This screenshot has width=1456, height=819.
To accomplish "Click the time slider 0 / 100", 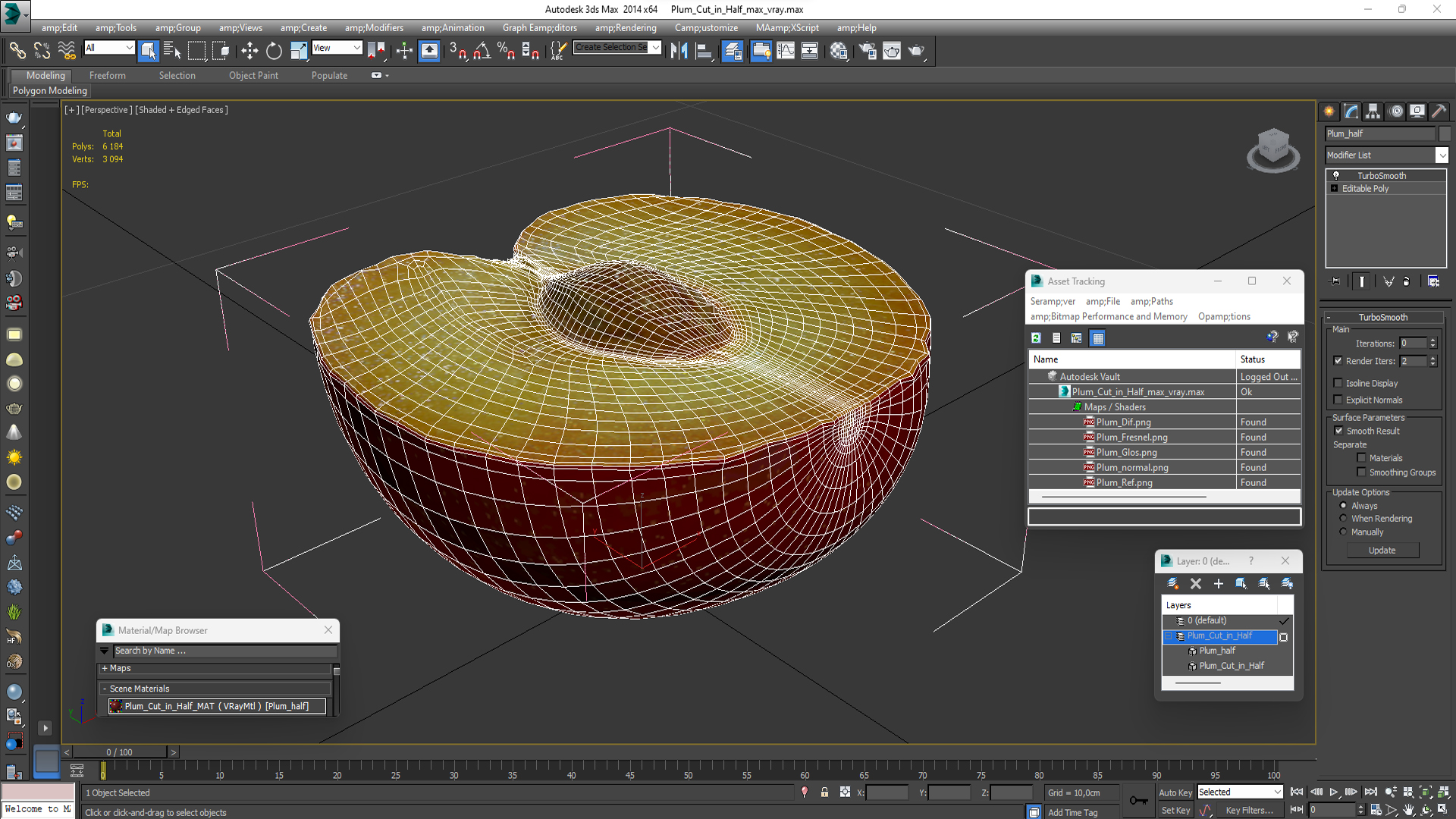I will coord(119,752).
